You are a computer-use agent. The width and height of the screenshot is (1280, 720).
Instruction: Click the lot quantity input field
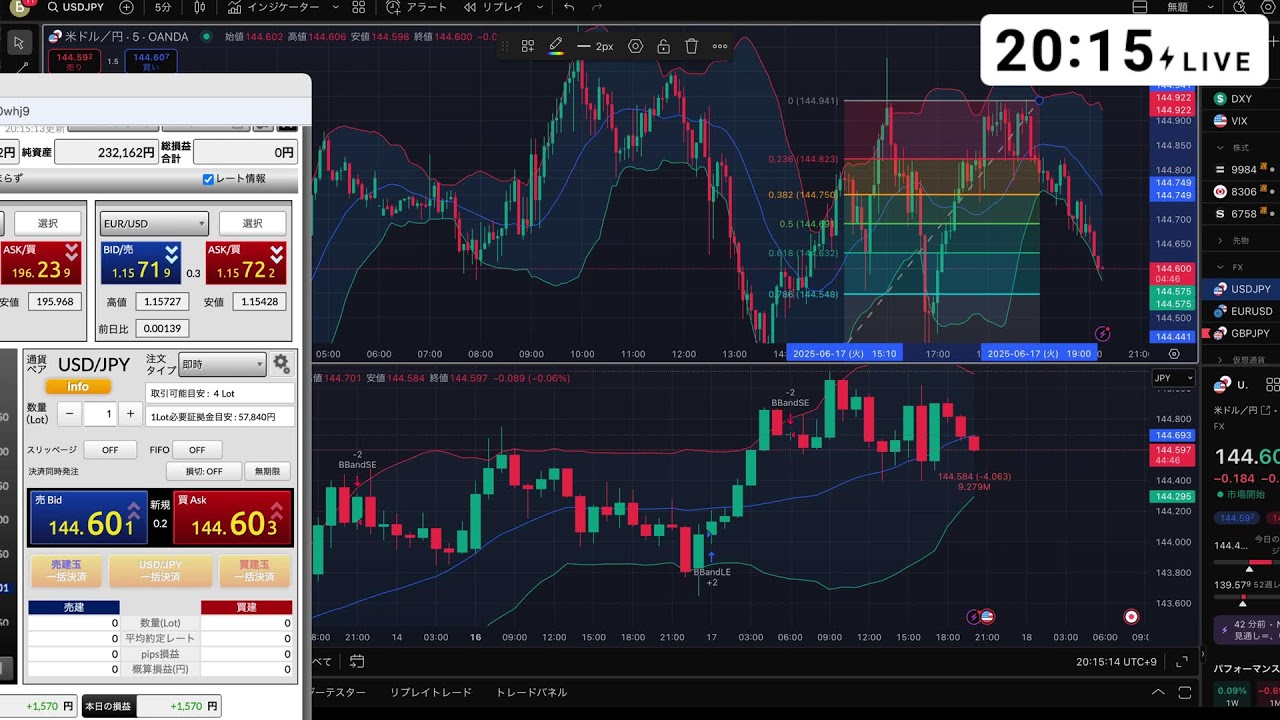pyautogui.click(x=100, y=413)
